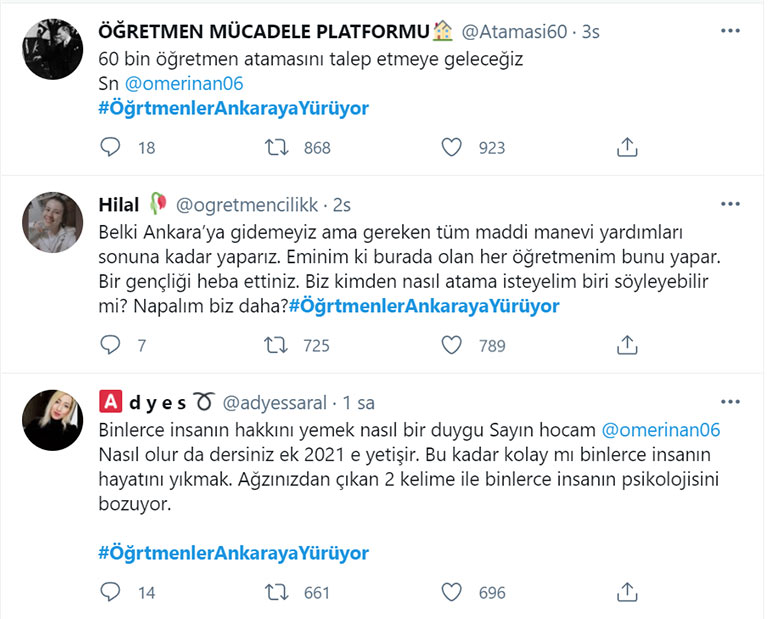Open Hilal's profile picture
This screenshot has width=770, height=619.
[x=52, y=222]
